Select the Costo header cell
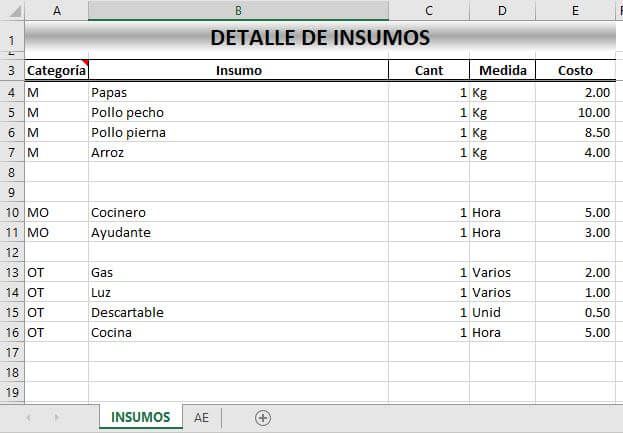Image resolution: width=623 pixels, height=433 pixels. (575, 71)
